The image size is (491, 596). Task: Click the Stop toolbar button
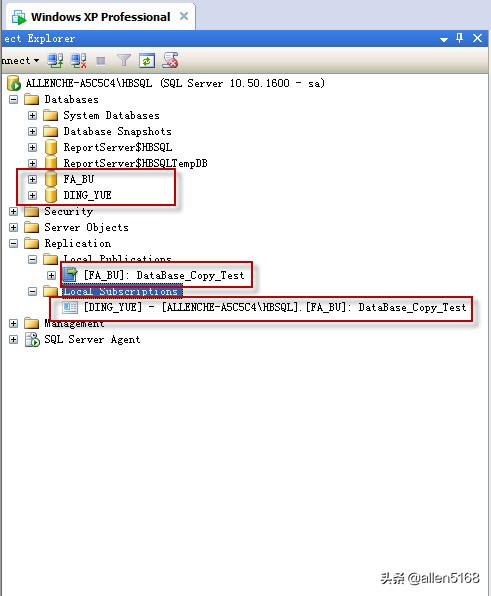[x=101, y=61]
